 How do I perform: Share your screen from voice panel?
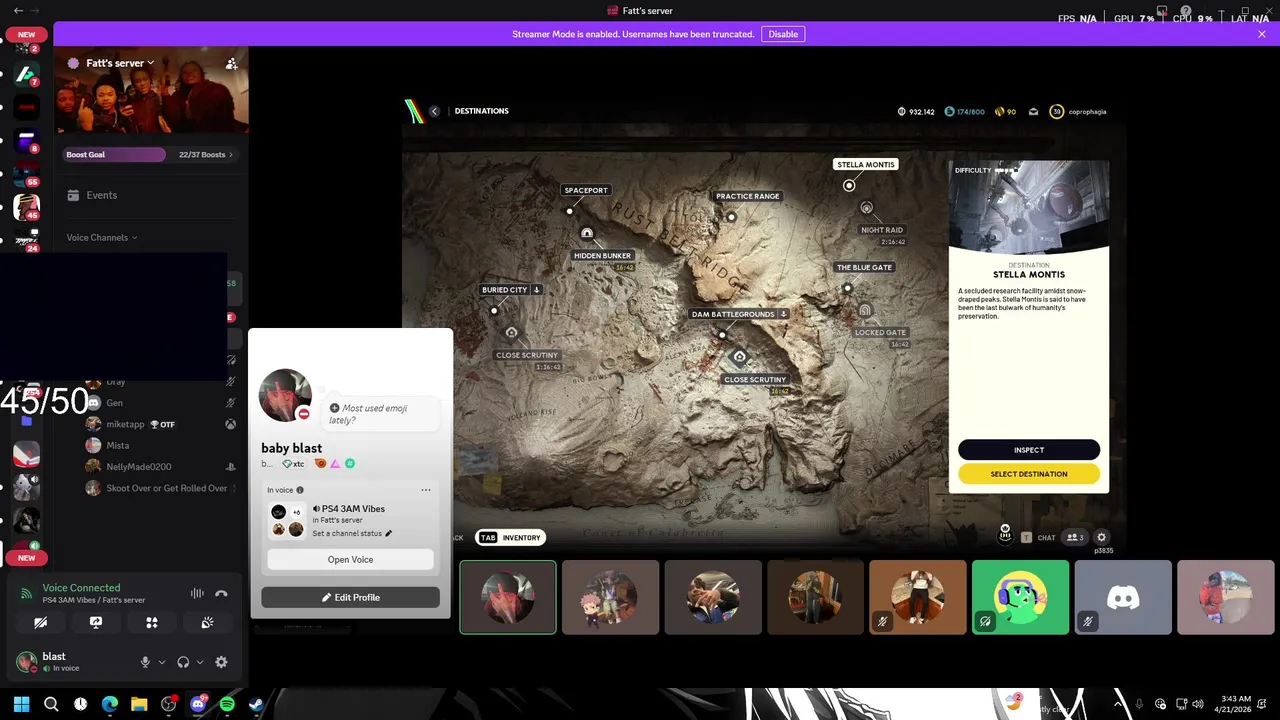(96, 622)
